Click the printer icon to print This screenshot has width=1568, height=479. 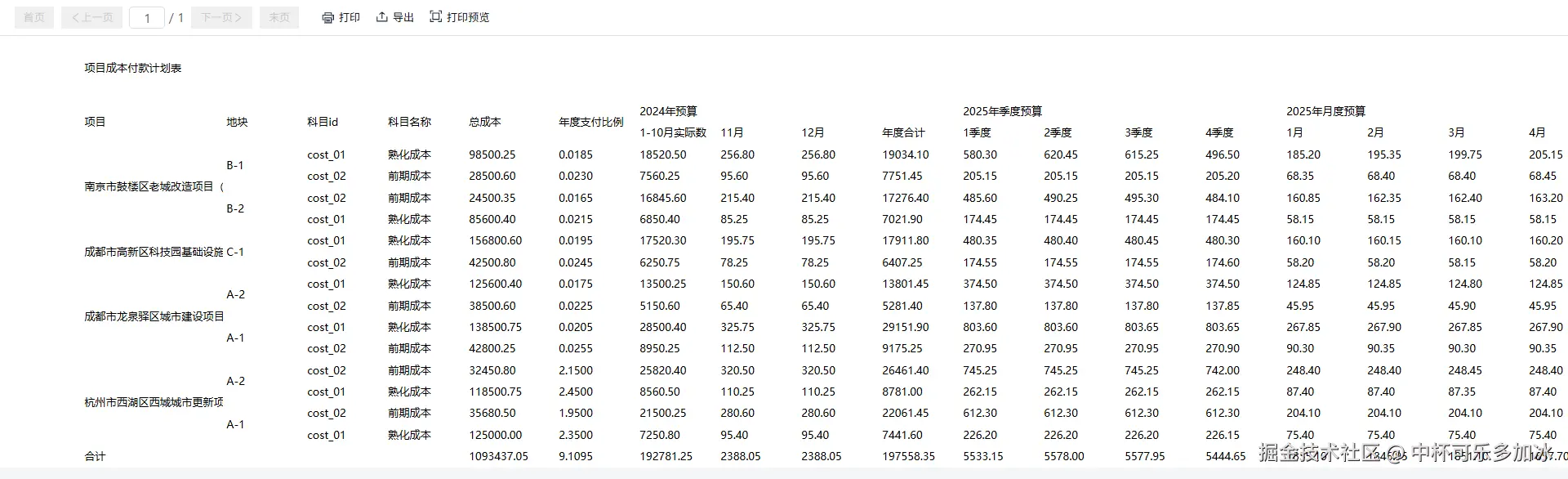(x=327, y=17)
